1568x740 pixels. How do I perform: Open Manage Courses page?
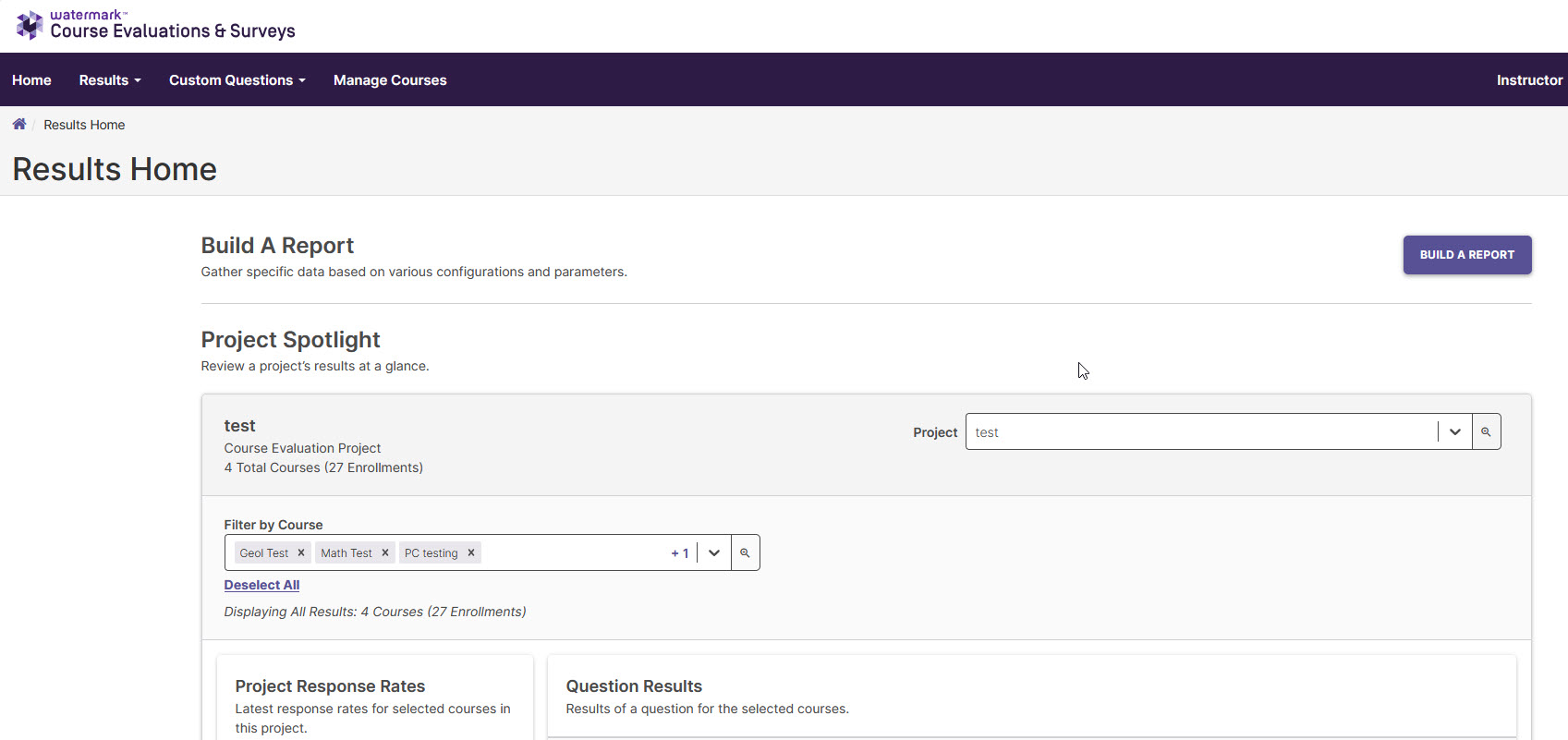tap(390, 80)
